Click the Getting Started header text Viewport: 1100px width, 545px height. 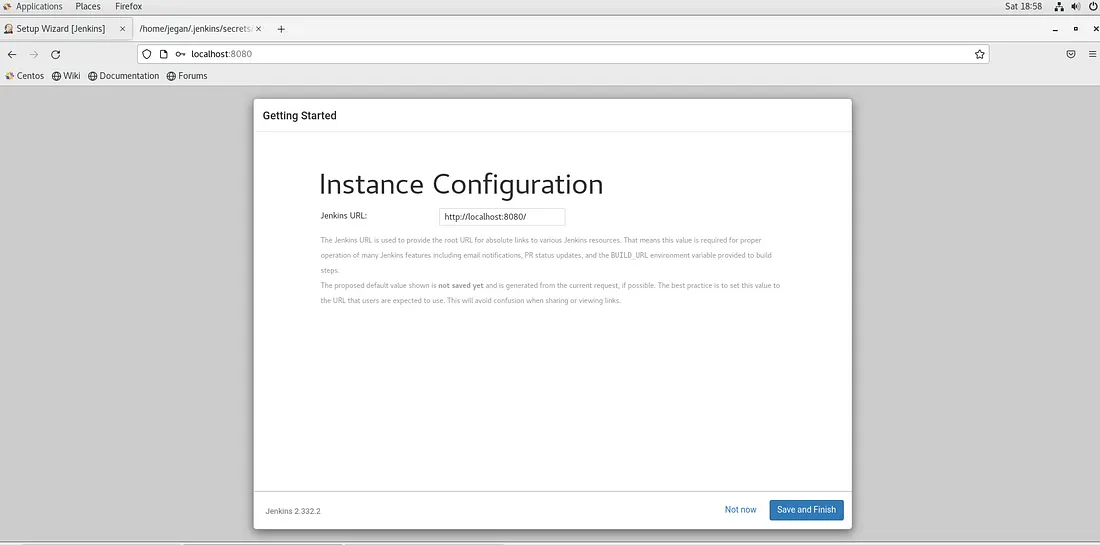coord(300,116)
